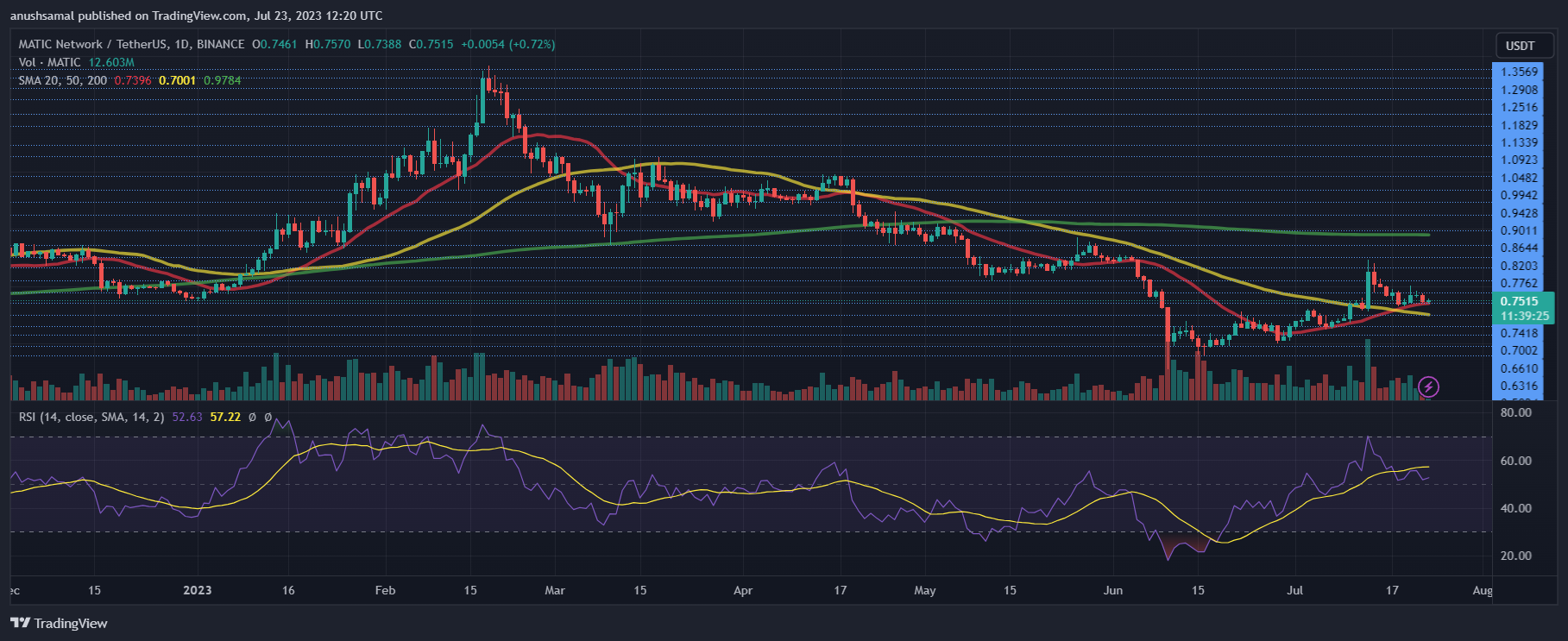This screenshot has width=1568, height=641.
Task: Click the 0.6316 price axis label
Action: coord(1520,386)
